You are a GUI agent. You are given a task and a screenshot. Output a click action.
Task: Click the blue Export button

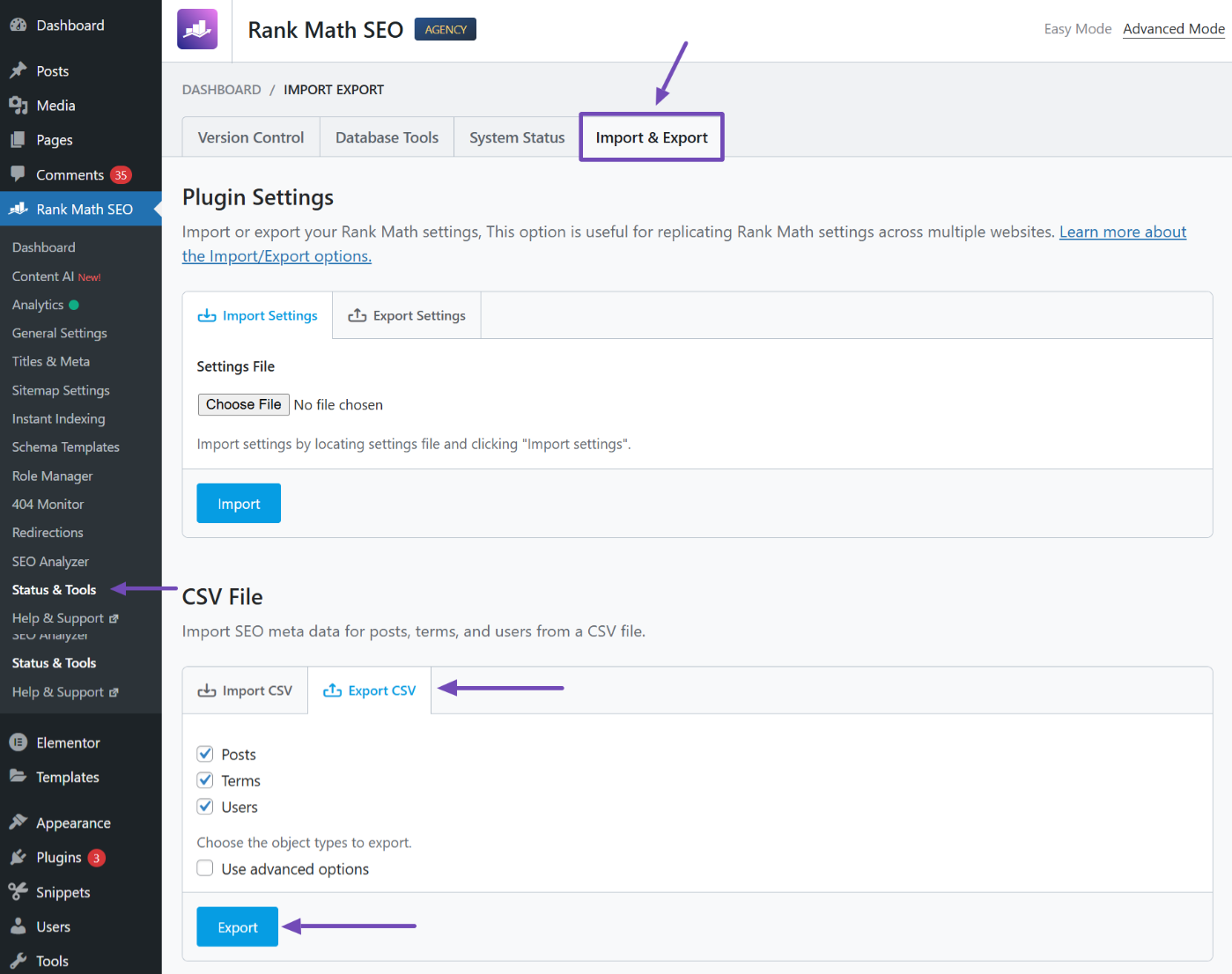click(238, 927)
